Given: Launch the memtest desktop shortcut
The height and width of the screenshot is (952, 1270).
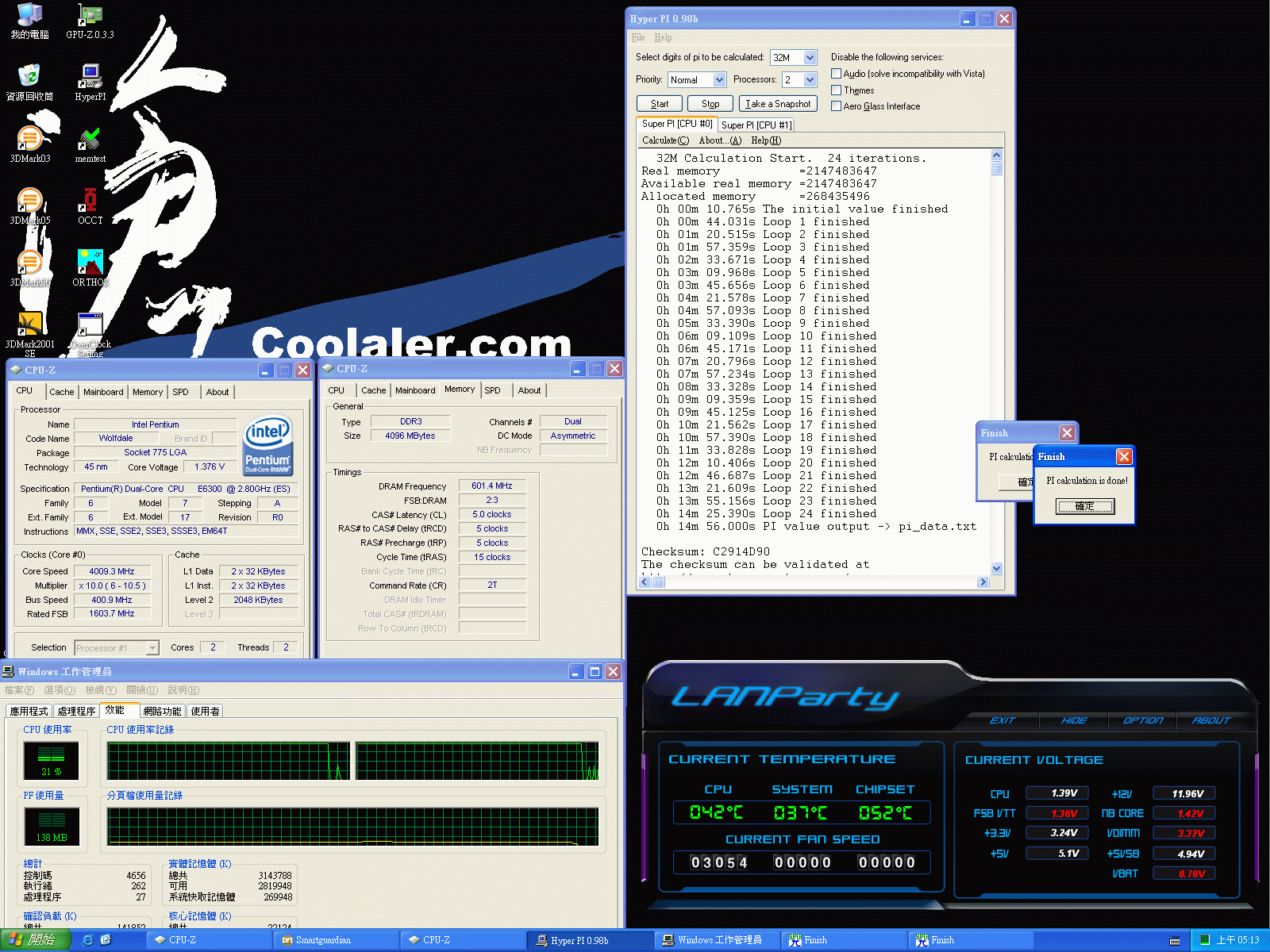Looking at the screenshot, I should [90, 144].
